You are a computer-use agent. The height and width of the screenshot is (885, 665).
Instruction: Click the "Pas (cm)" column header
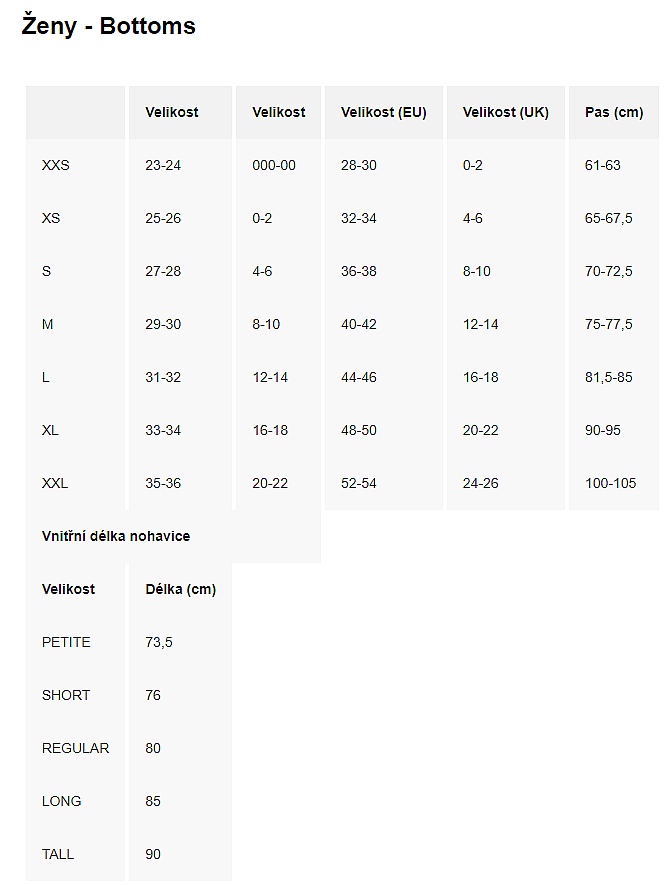(613, 112)
